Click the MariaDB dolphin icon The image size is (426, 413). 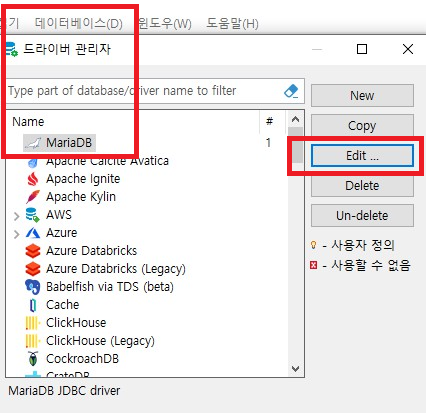33,143
